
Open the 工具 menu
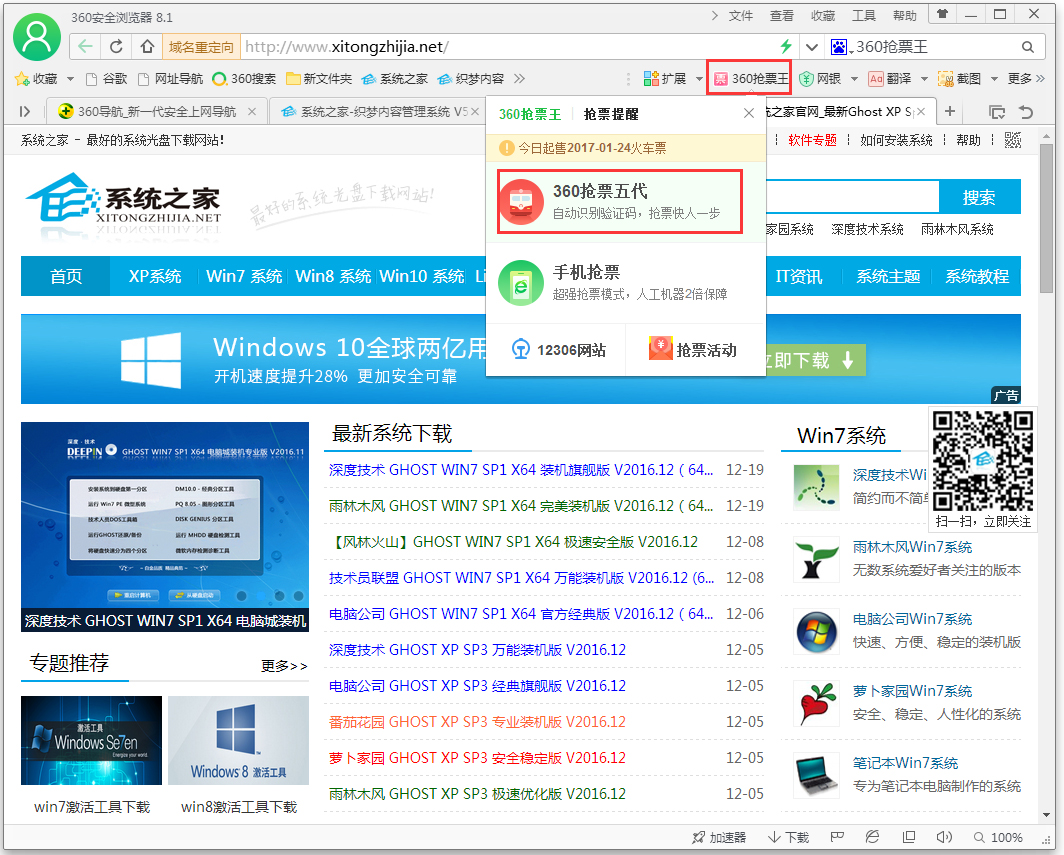(x=863, y=16)
